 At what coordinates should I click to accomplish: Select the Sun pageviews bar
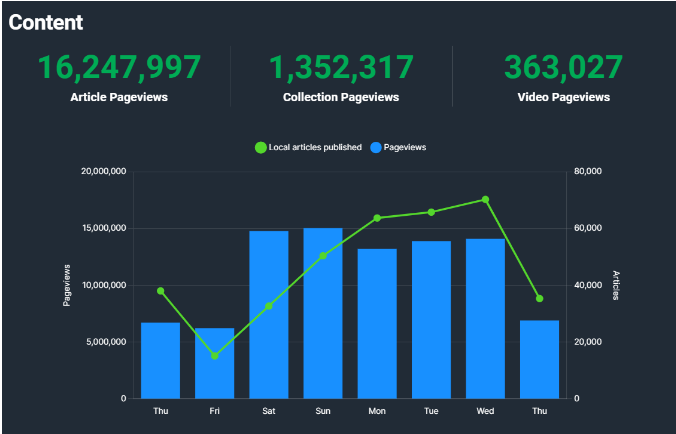(323, 313)
